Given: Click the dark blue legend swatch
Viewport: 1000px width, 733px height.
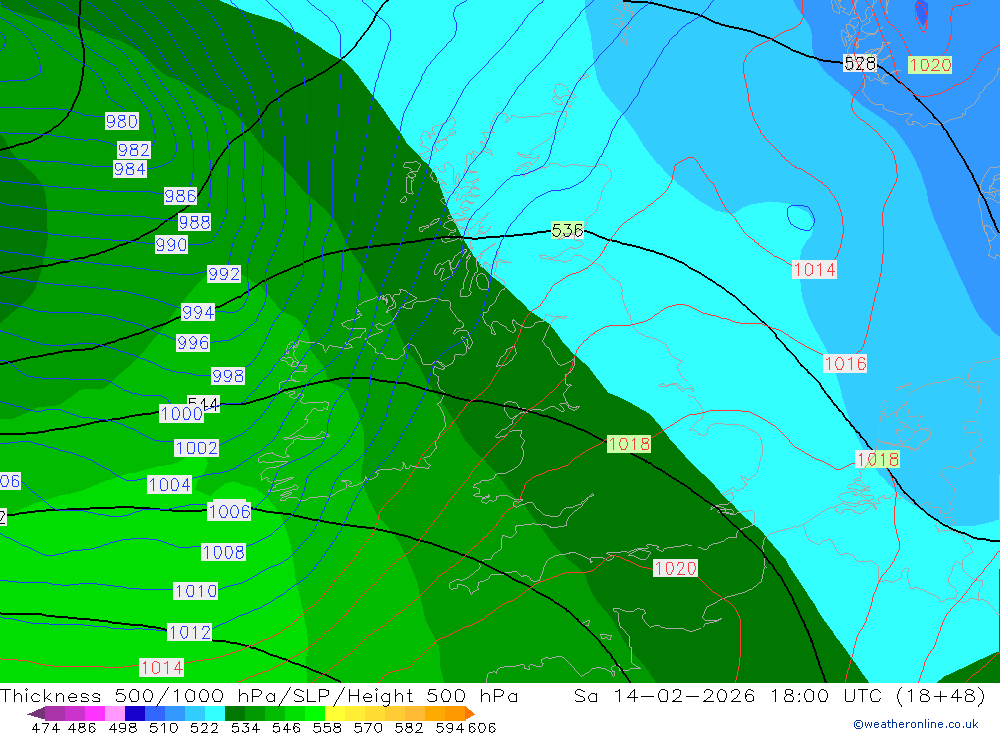Looking at the screenshot, I should [135, 713].
